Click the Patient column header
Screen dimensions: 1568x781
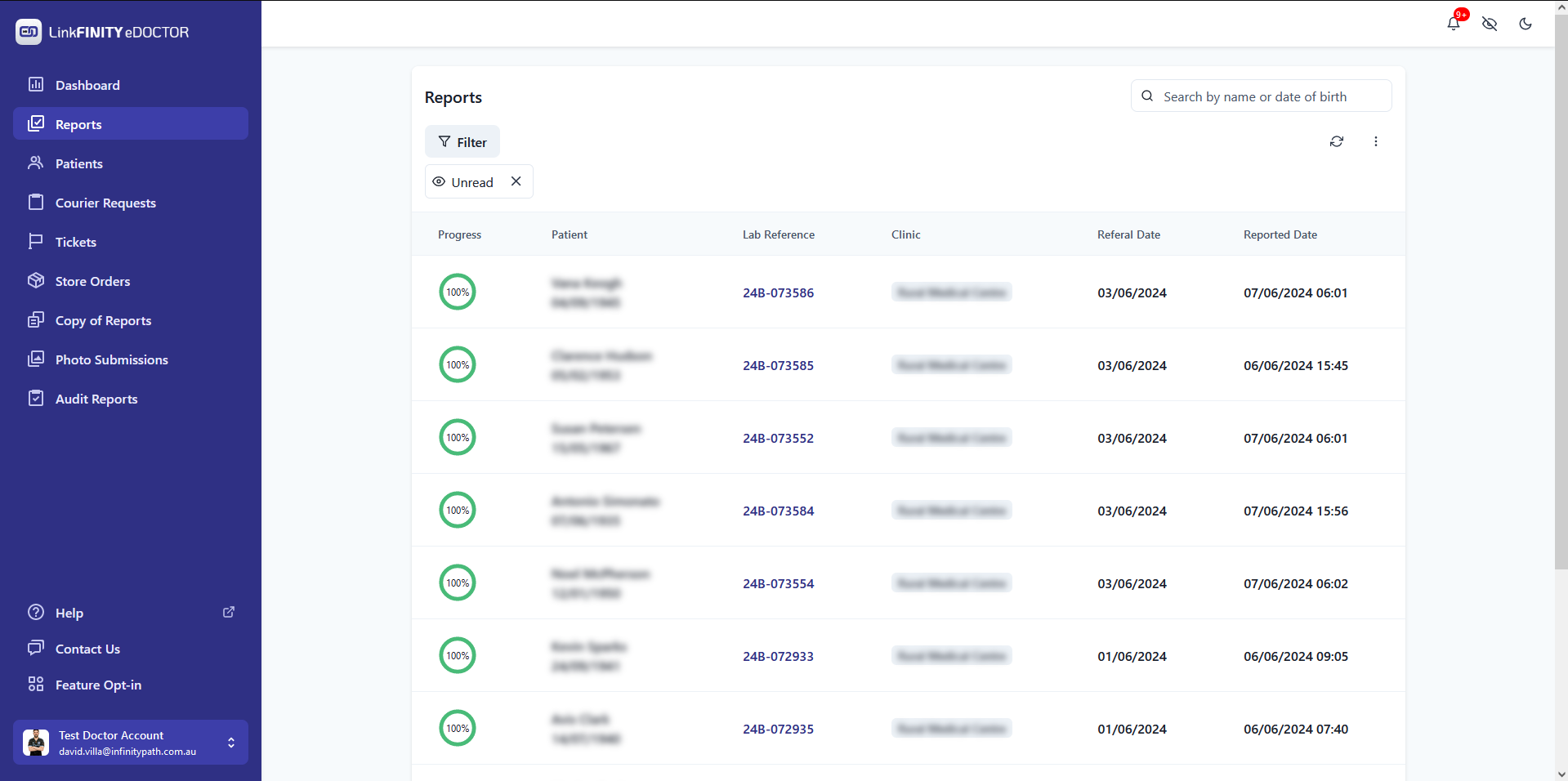[570, 234]
